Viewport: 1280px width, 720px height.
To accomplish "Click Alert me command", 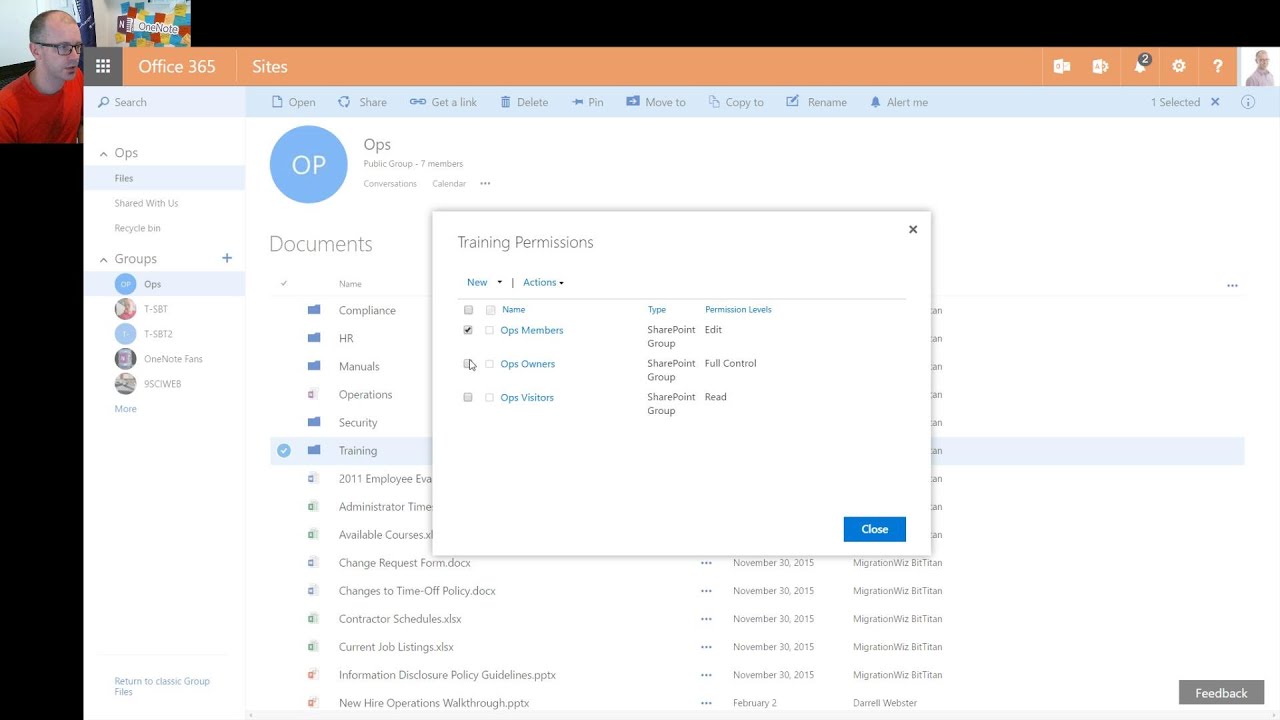I will point(898,102).
